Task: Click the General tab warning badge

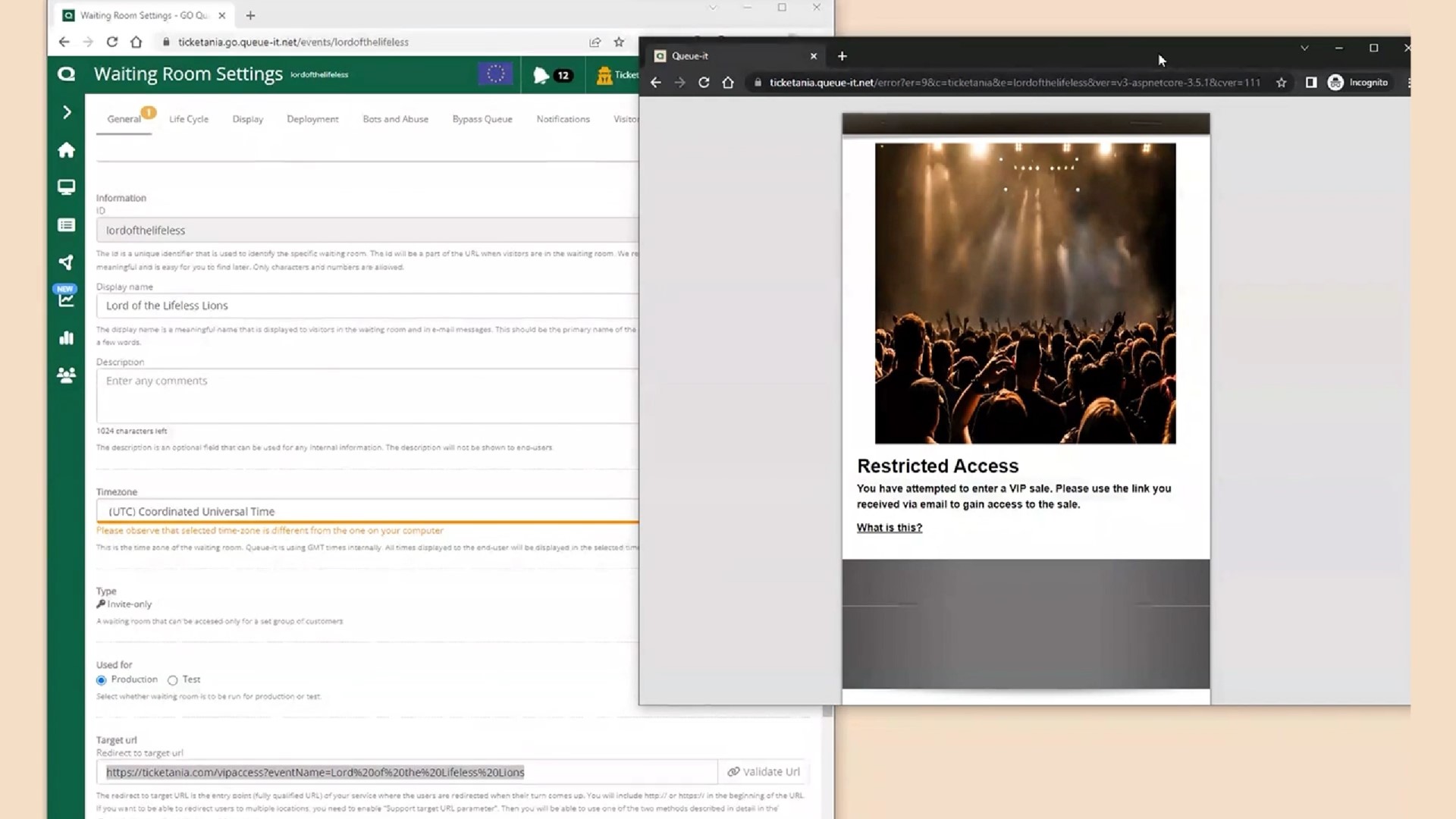Action: [x=149, y=112]
